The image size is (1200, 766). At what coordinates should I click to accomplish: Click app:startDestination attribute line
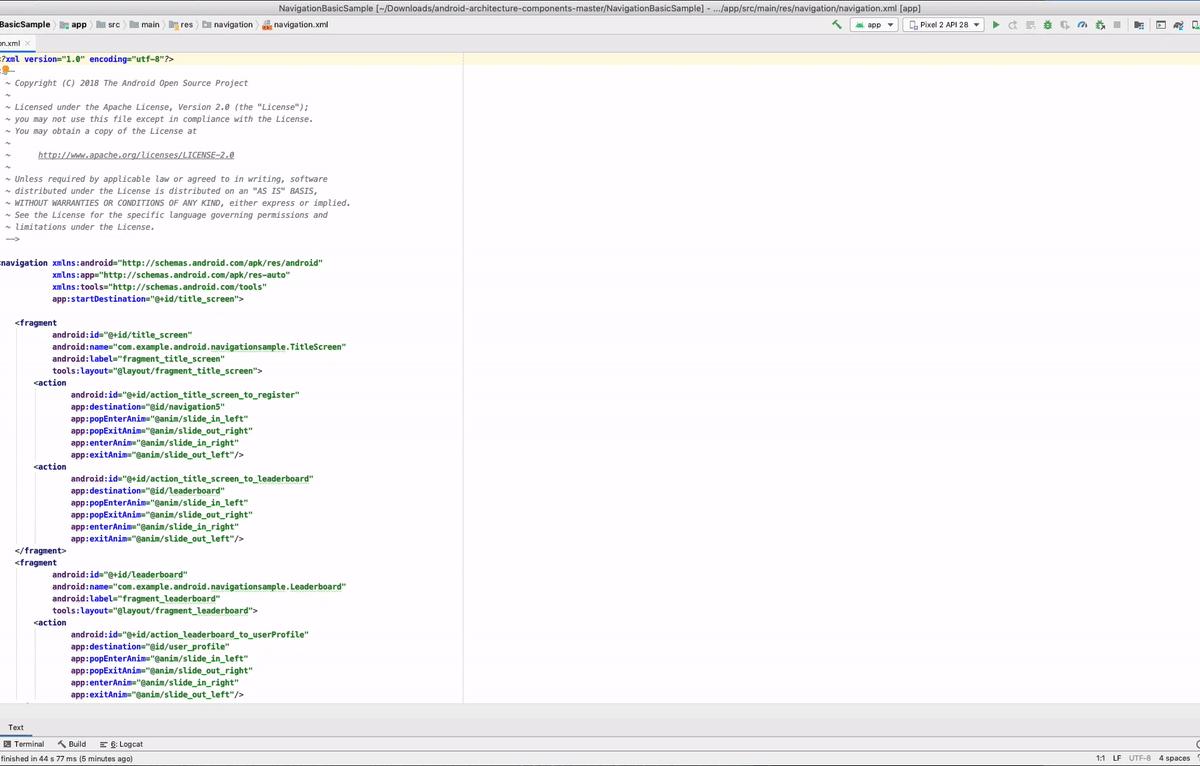(x=148, y=299)
